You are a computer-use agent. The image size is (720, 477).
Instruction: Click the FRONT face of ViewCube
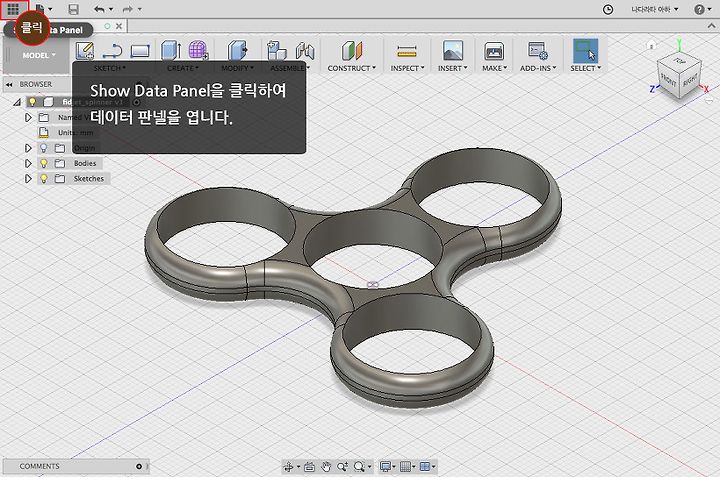pos(668,80)
